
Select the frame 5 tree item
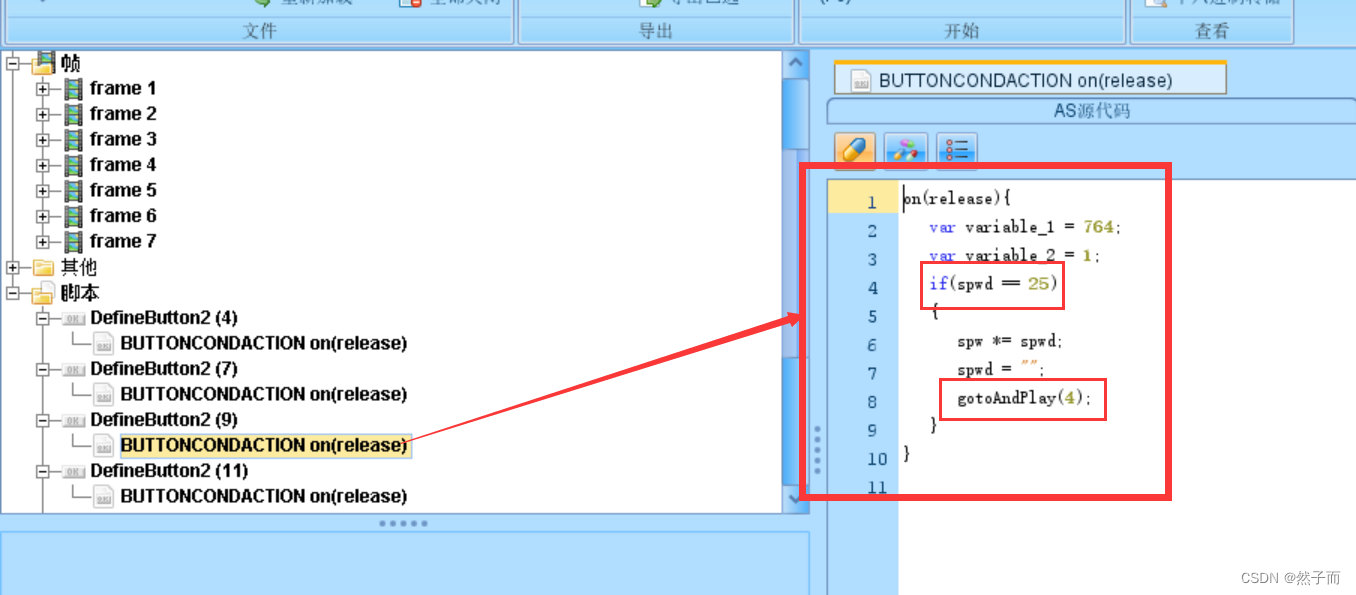(x=122, y=190)
